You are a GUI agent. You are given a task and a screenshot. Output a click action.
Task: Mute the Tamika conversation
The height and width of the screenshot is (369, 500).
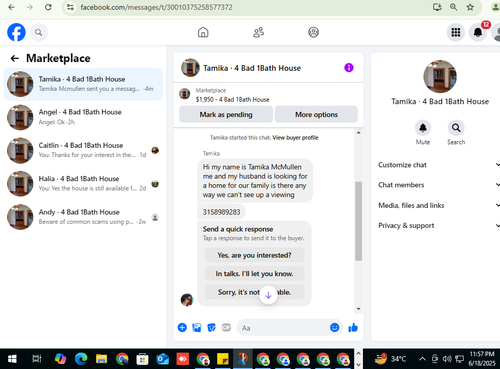click(423, 128)
